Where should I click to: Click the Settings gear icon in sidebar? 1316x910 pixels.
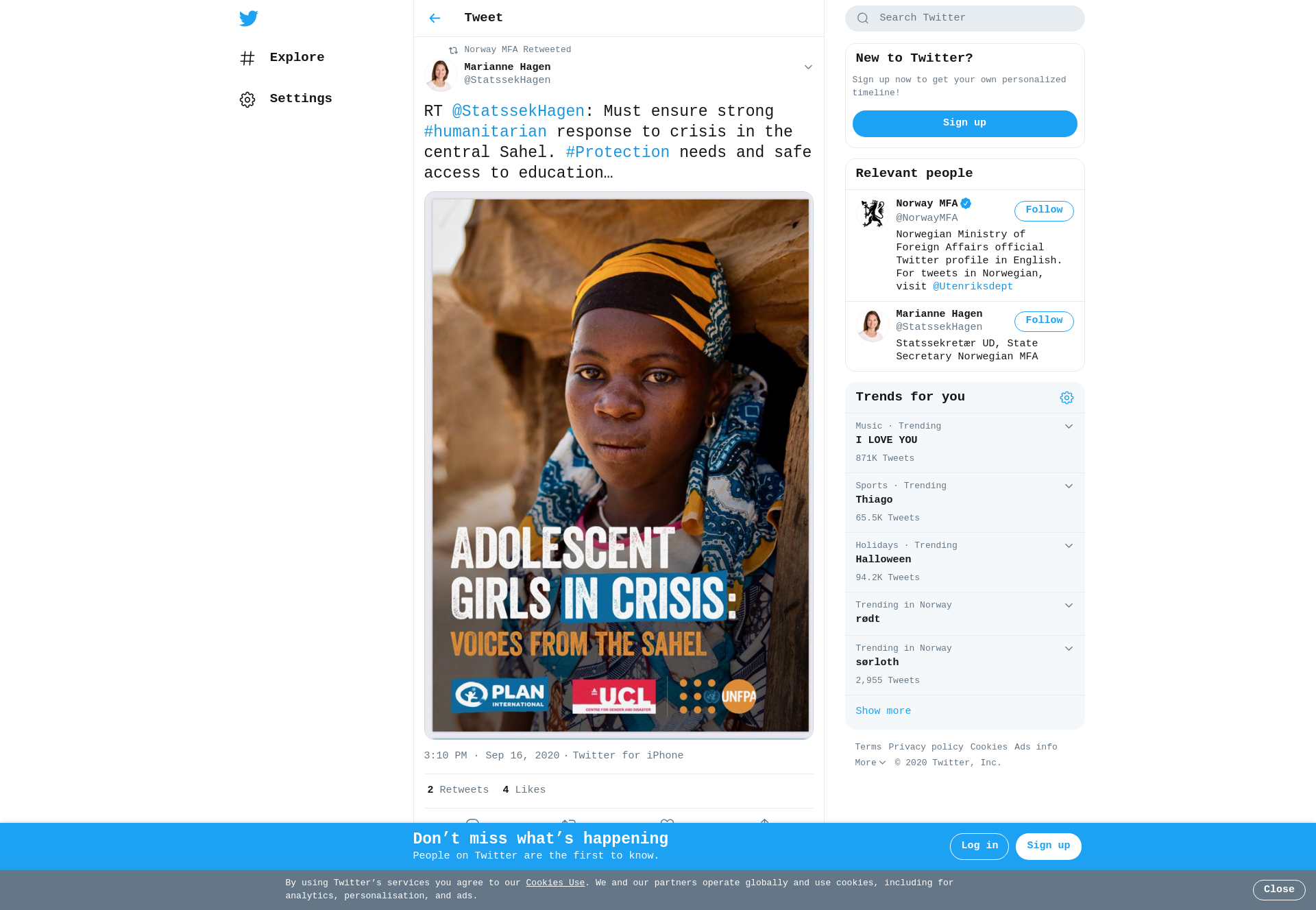point(247,100)
